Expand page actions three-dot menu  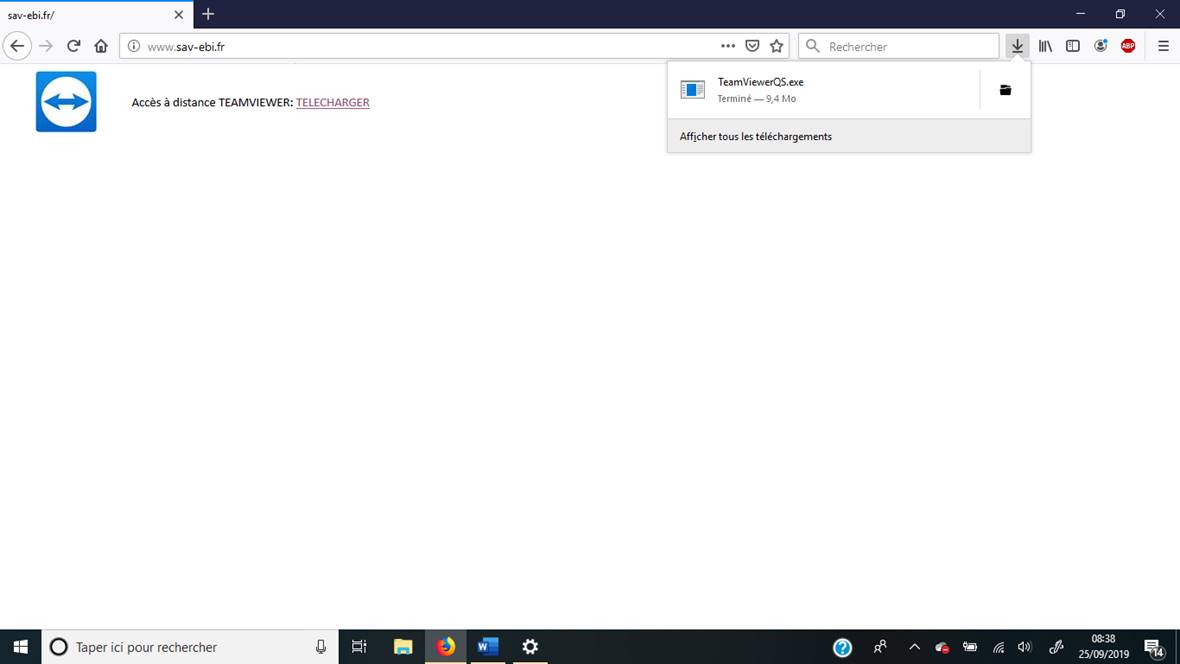point(728,46)
